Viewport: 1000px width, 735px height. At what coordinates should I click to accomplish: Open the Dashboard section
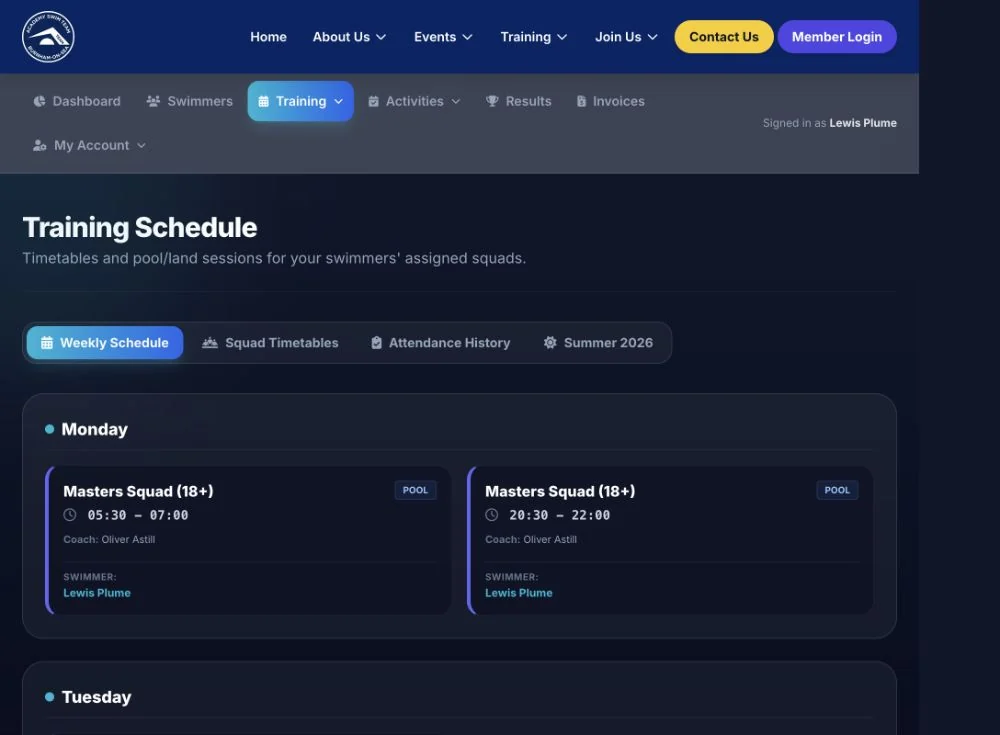pos(77,101)
